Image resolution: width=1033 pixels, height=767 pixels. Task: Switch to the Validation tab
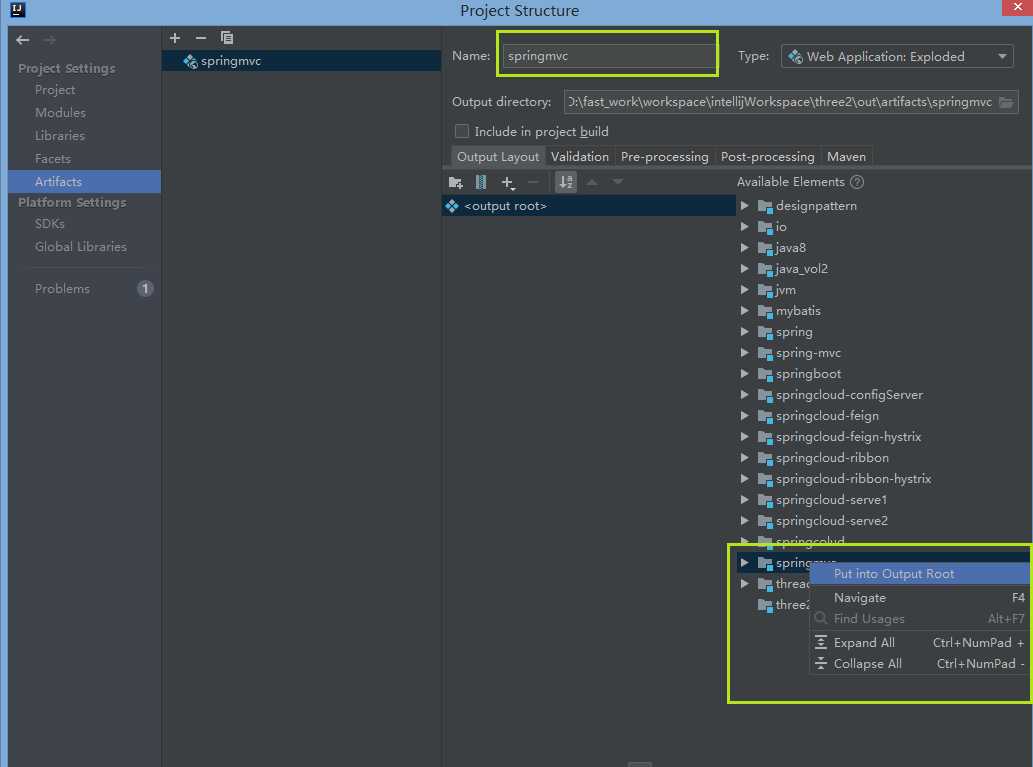pyautogui.click(x=579, y=157)
